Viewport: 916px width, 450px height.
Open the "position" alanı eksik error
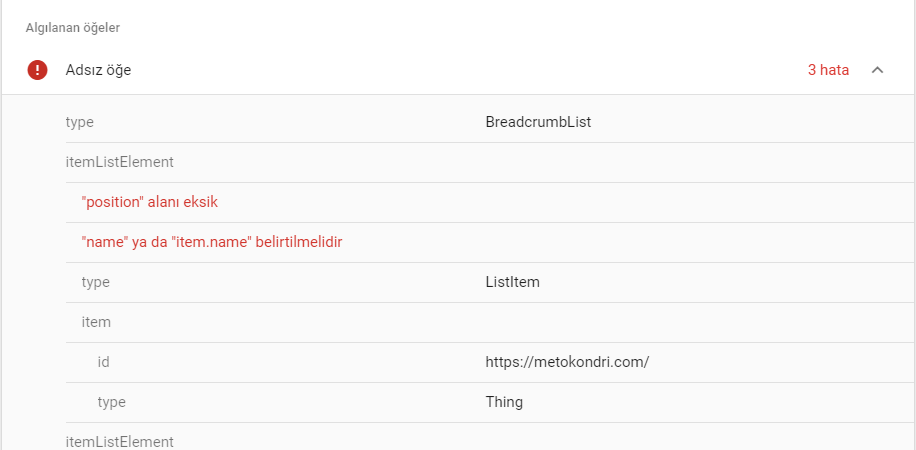[150, 202]
